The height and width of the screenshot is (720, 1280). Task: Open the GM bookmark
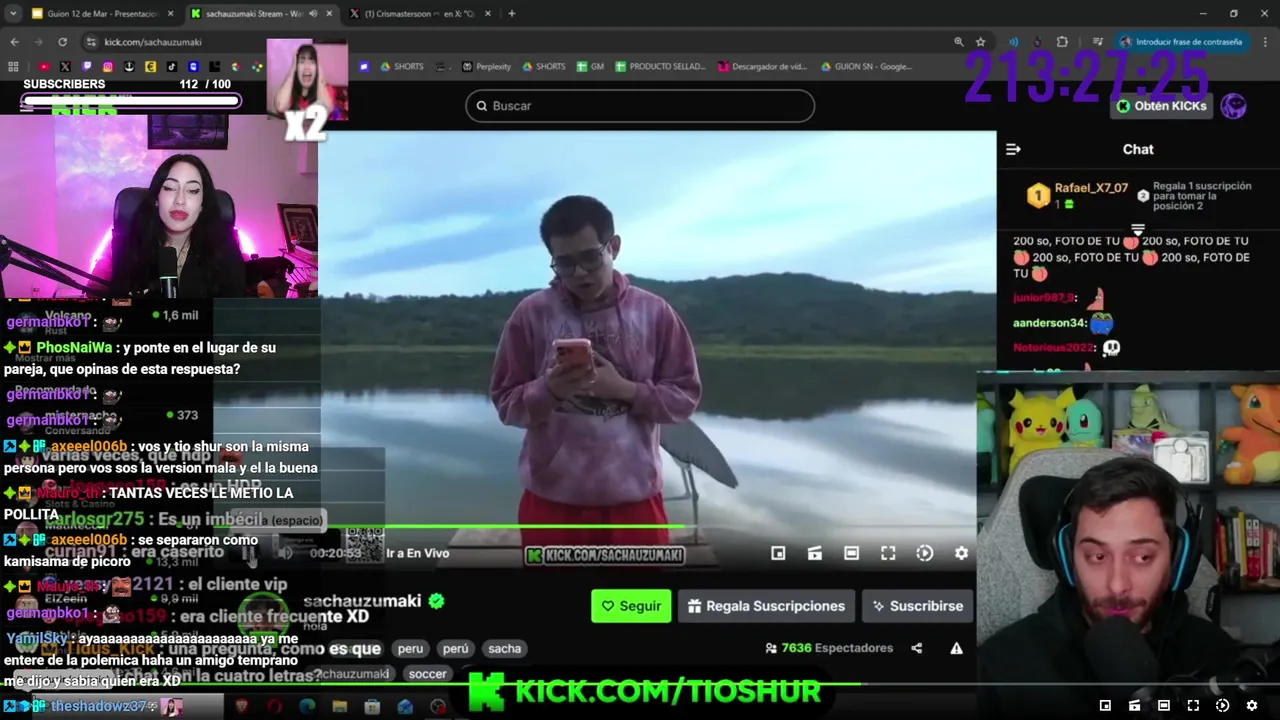(590, 67)
